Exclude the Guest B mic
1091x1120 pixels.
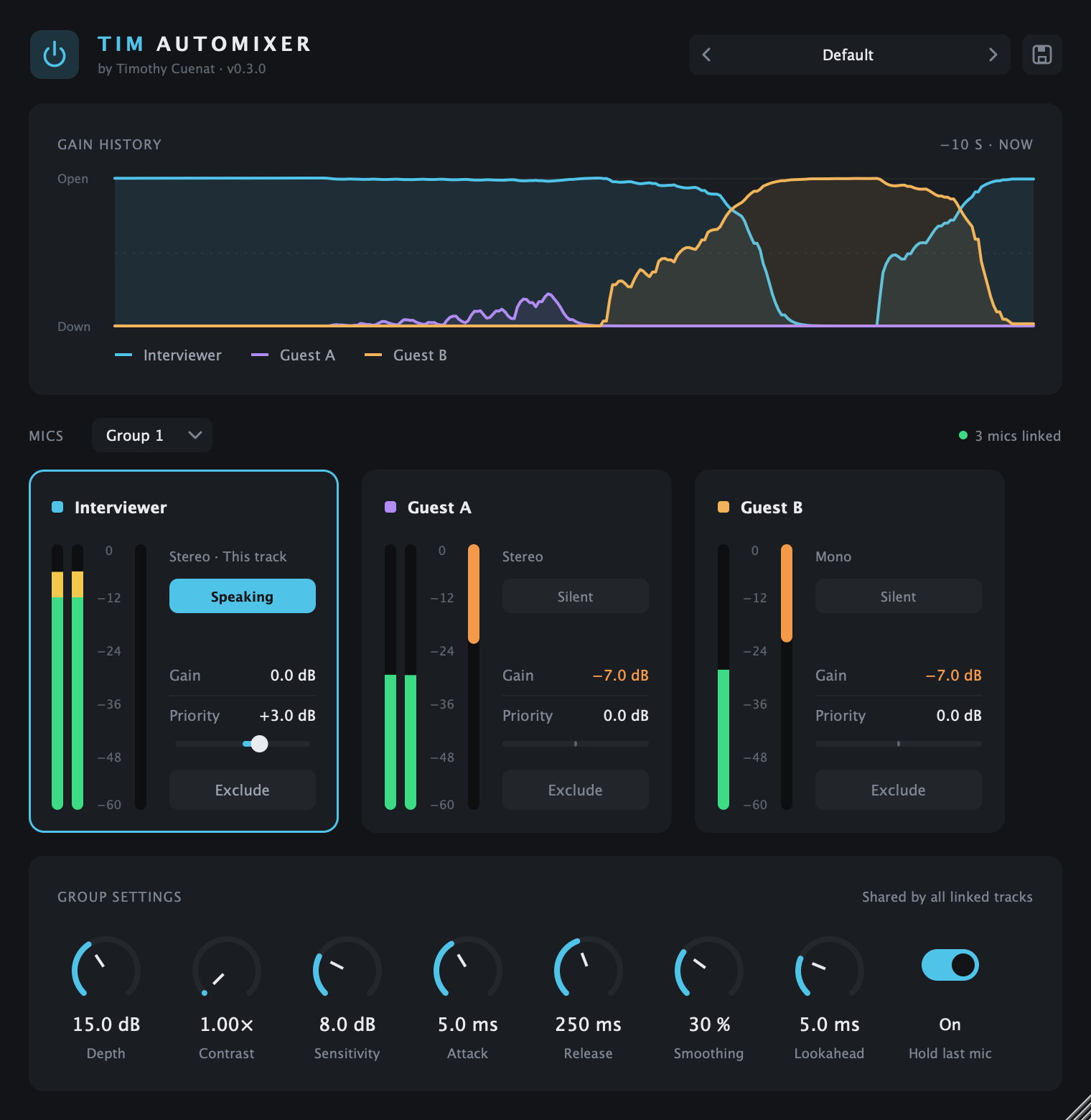point(899,790)
